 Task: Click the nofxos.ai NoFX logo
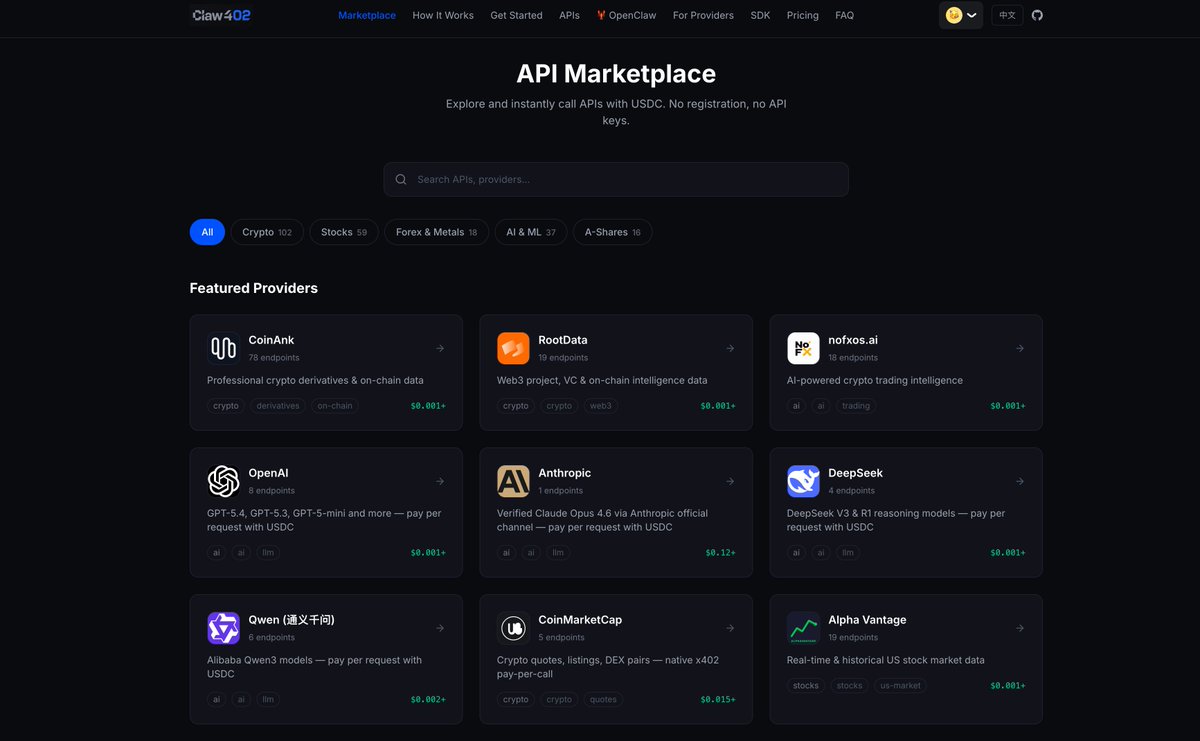(x=803, y=348)
